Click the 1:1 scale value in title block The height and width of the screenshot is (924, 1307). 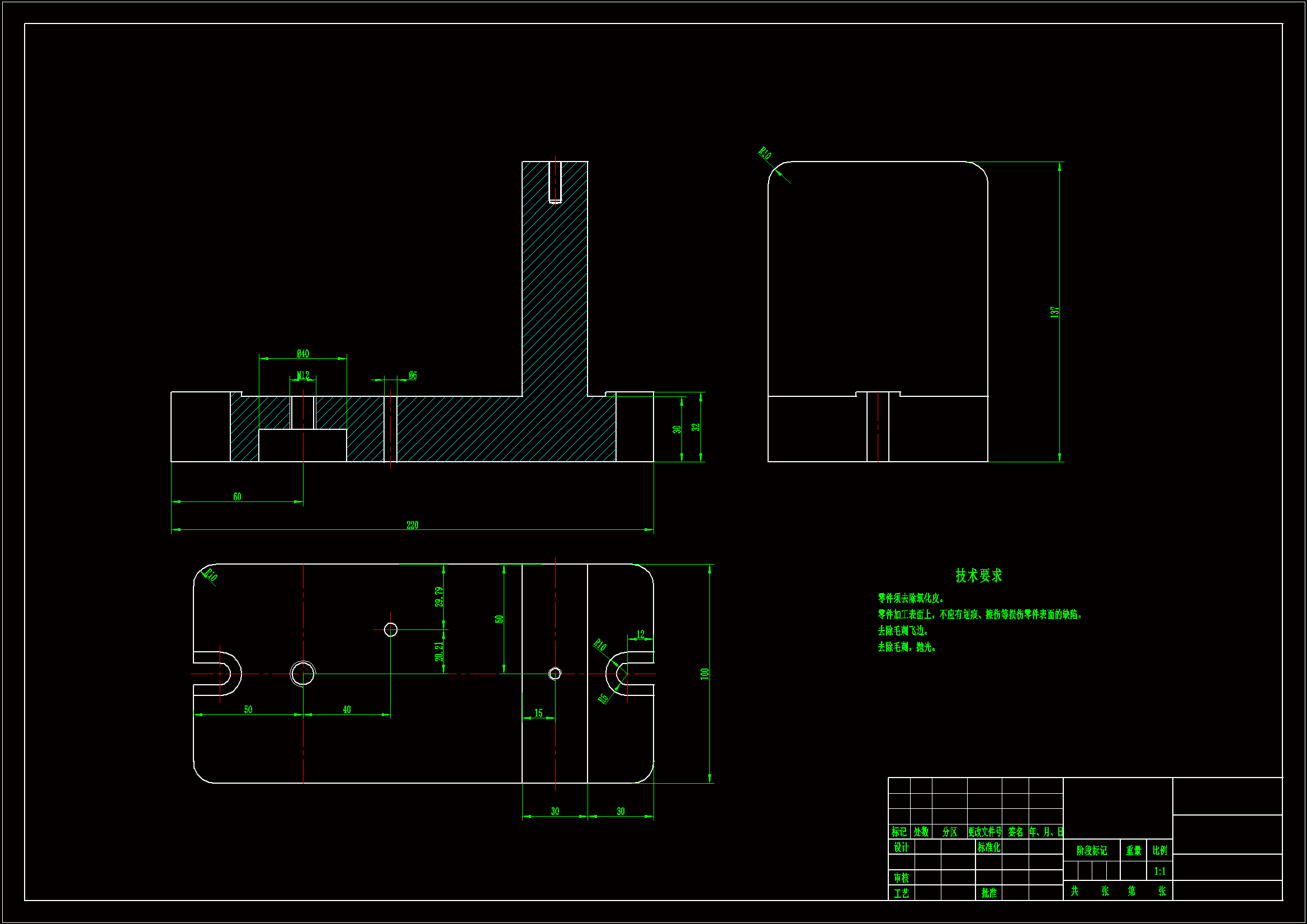(1159, 871)
